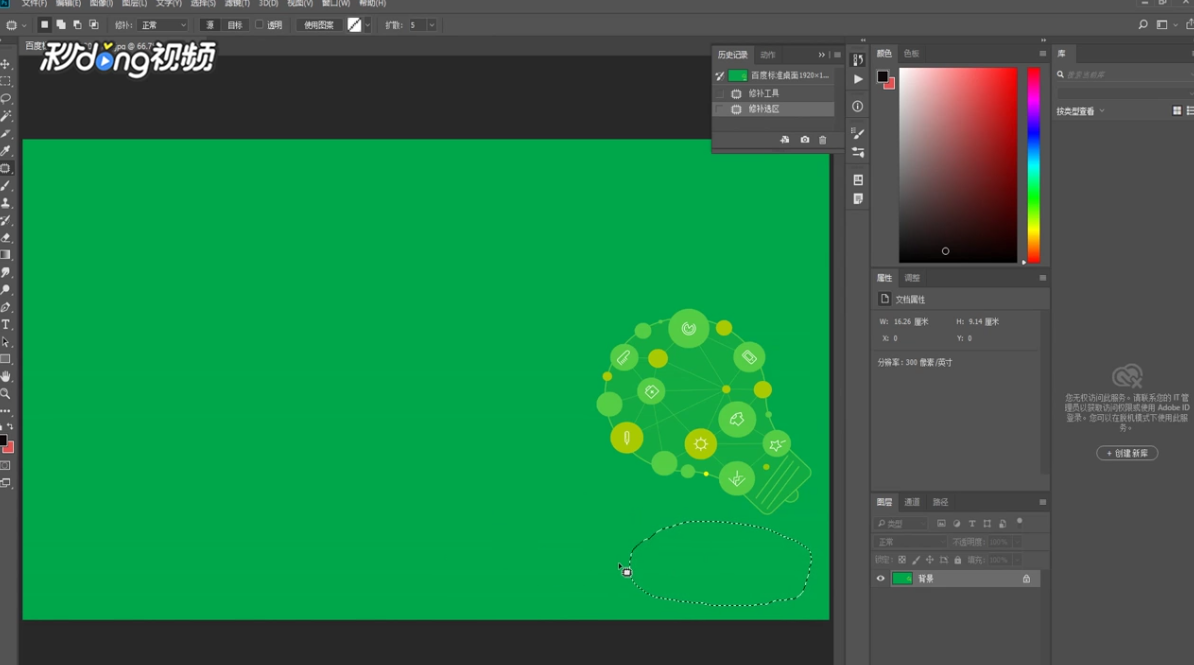Create new document from state in History panel
1194x665 pixels.
pos(785,140)
